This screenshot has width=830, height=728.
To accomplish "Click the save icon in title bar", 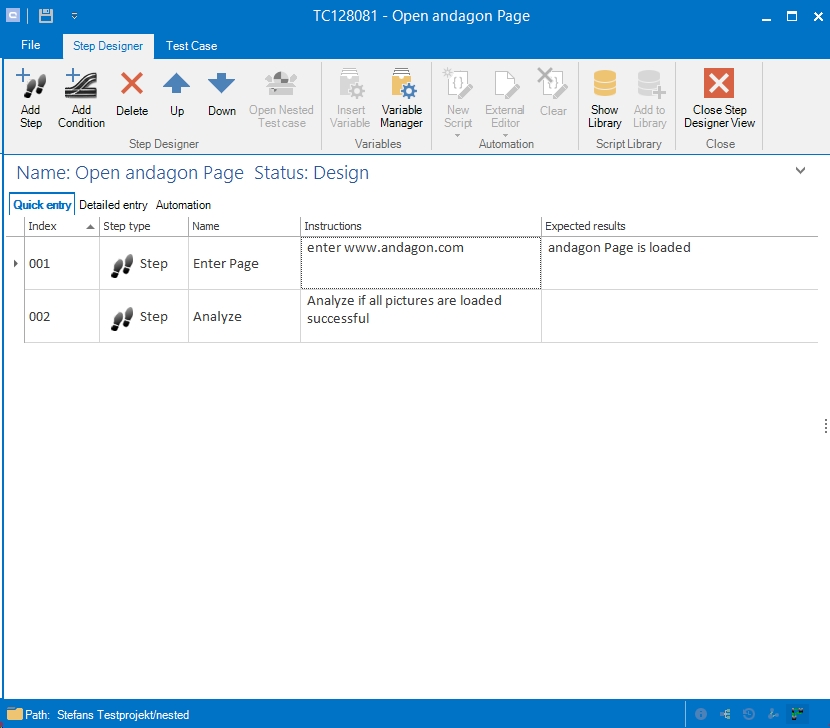I will tap(45, 16).
